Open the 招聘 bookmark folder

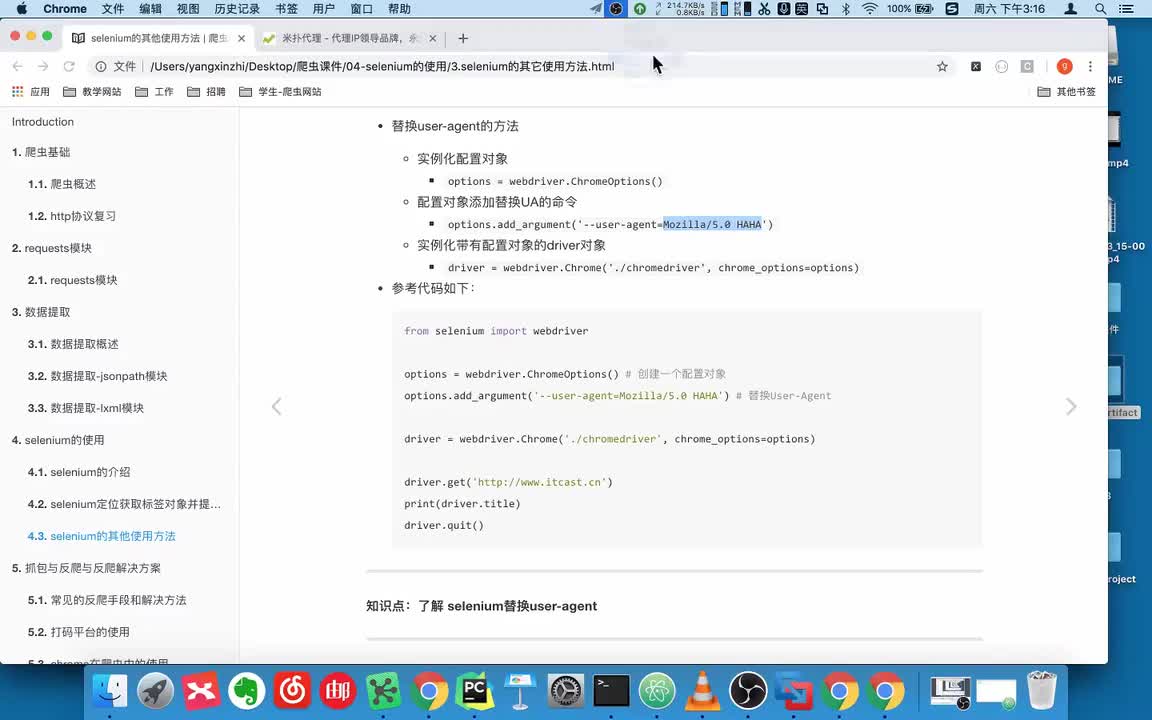206,92
